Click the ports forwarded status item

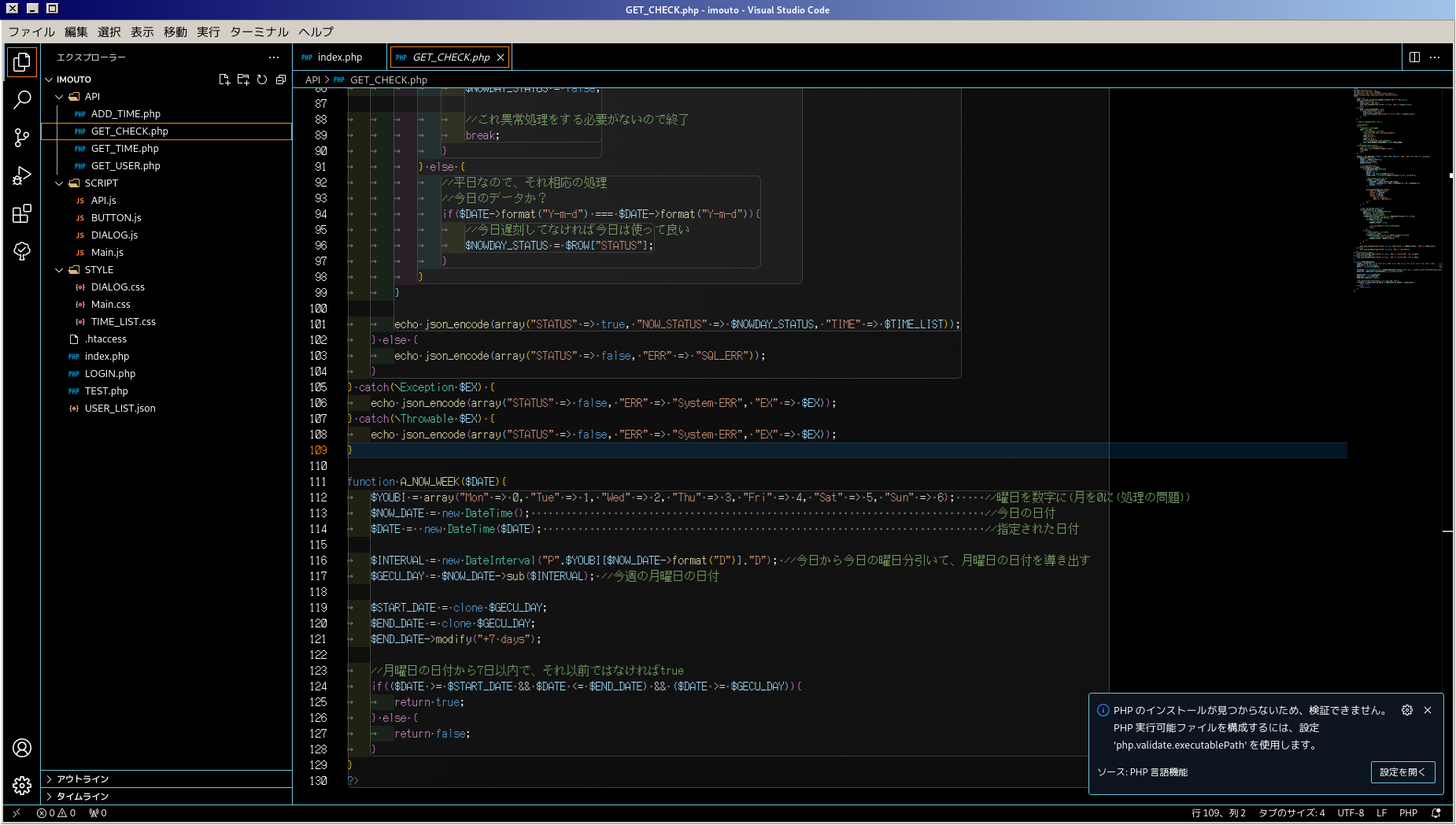click(x=98, y=813)
